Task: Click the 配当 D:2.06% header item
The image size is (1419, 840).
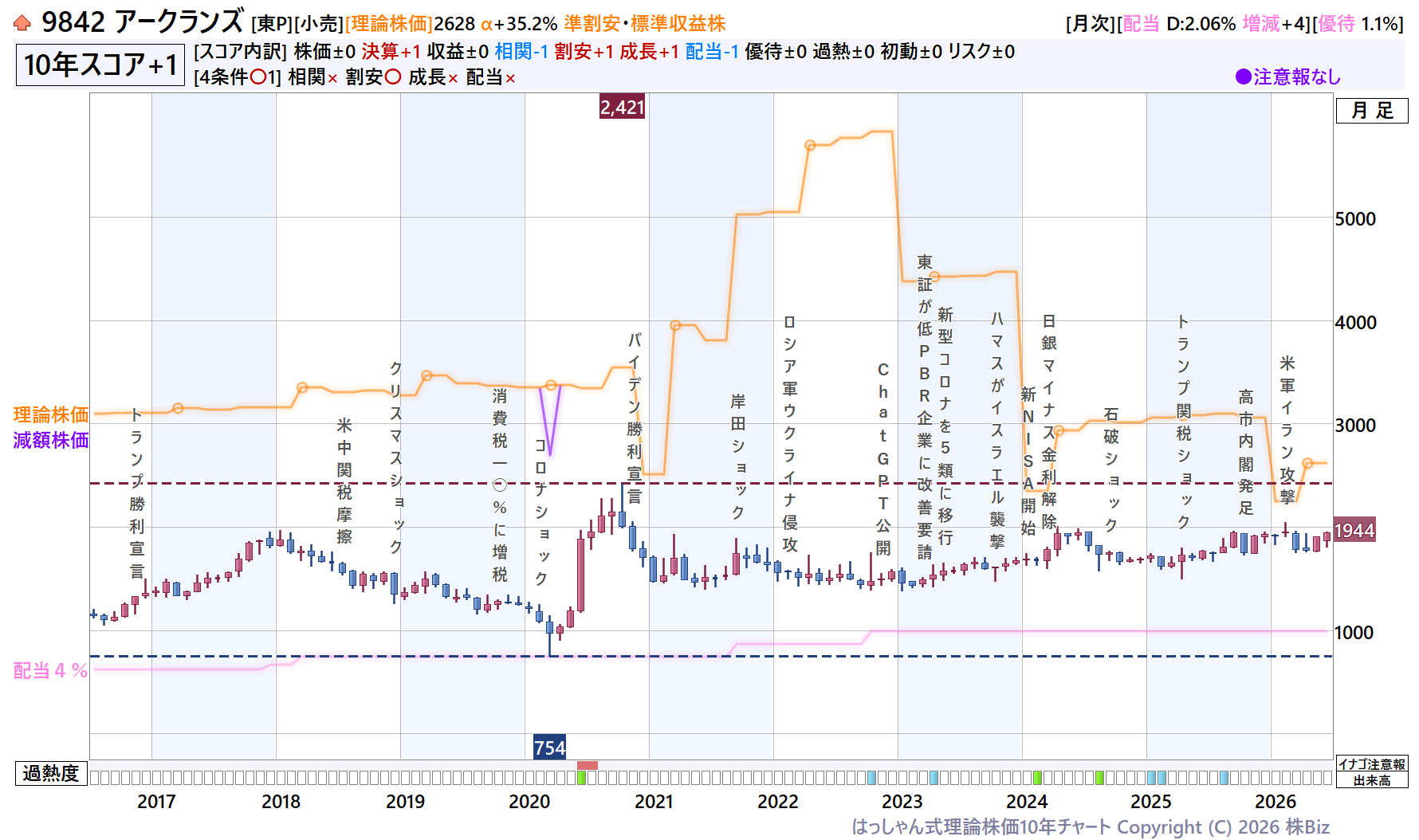Action: [1179, 24]
